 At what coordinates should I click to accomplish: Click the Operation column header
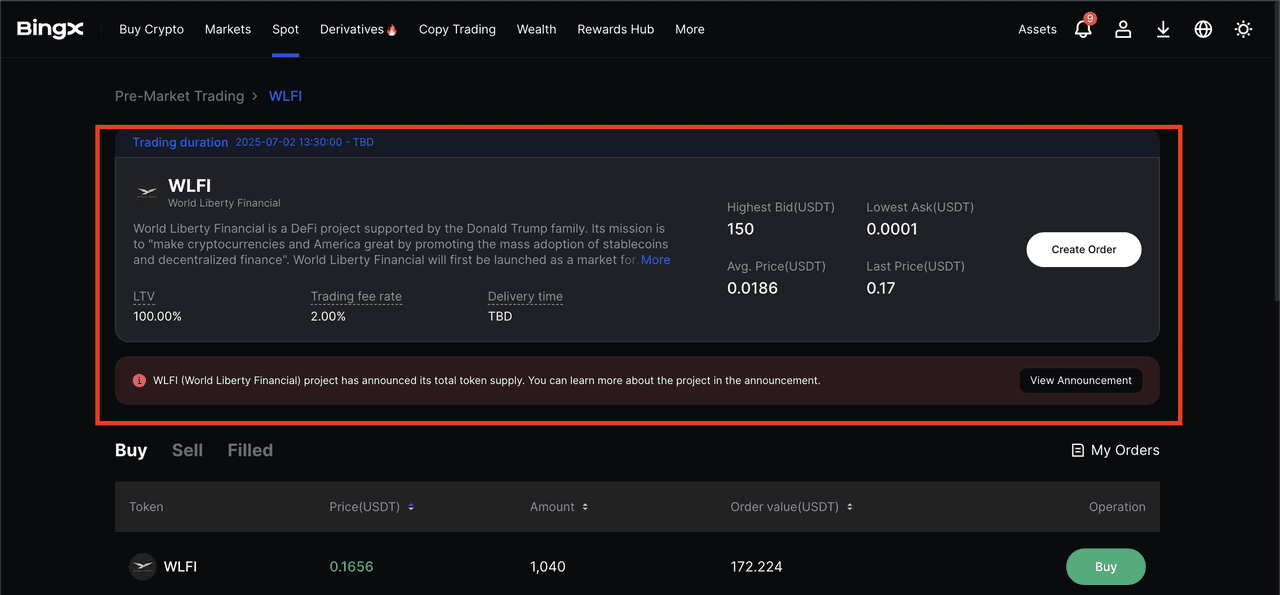point(1117,507)
